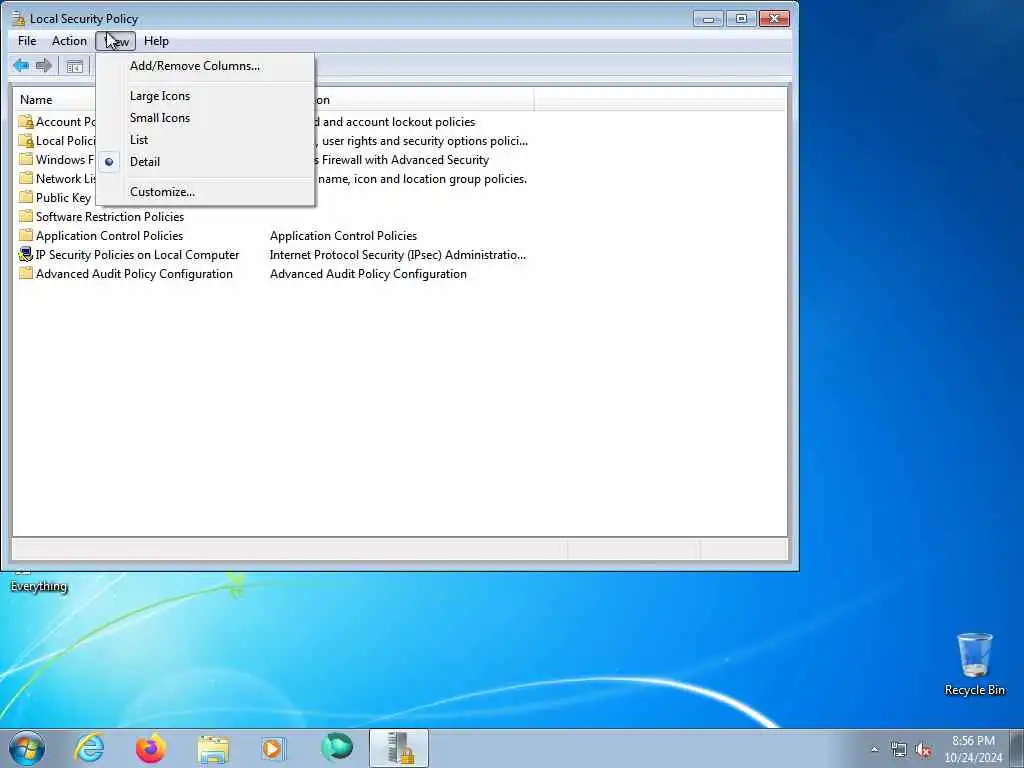Click Application Control Policies description cell

343,235
